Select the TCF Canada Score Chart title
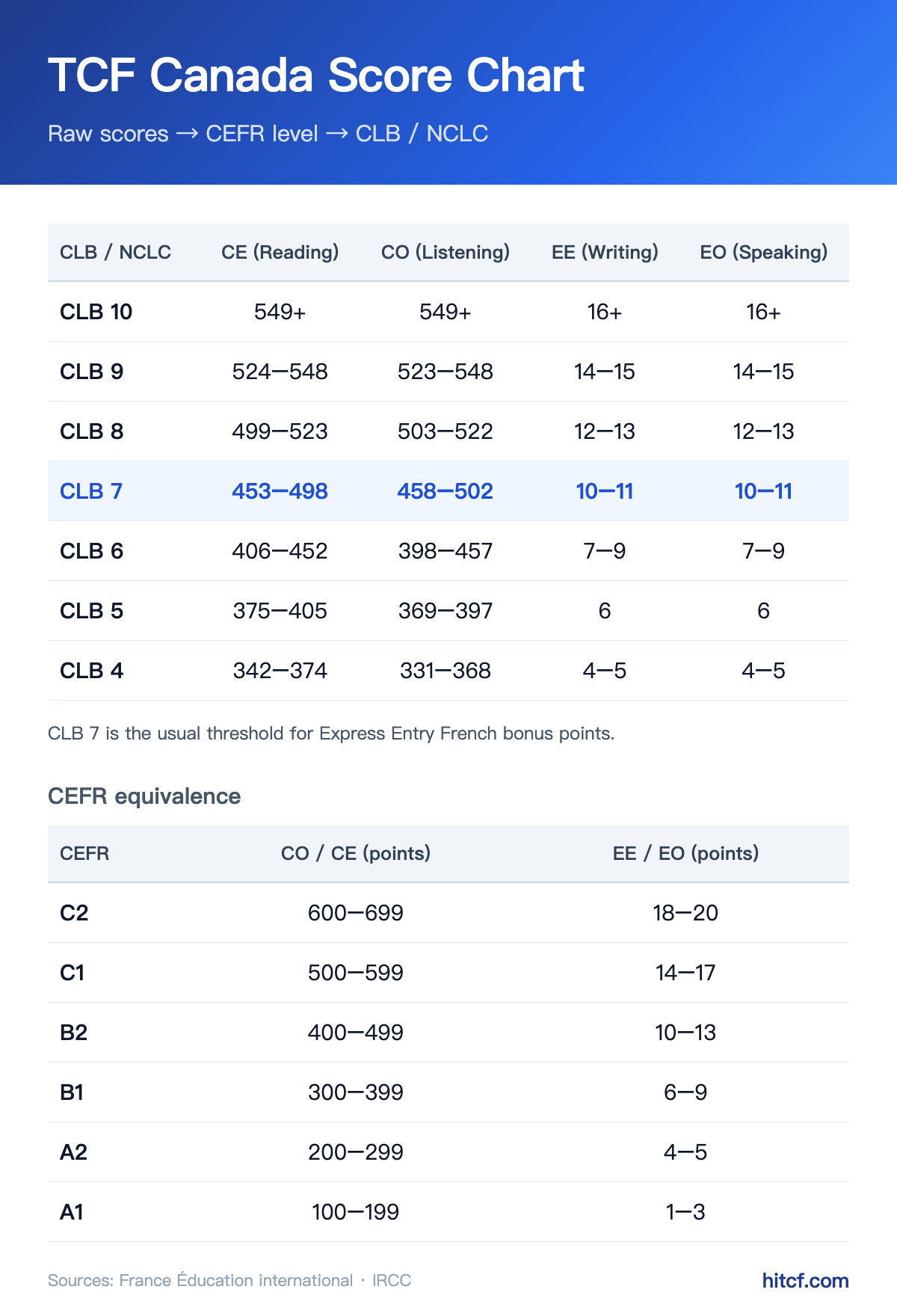Screen dimensions: 897x1316 [x=315, y=76]
